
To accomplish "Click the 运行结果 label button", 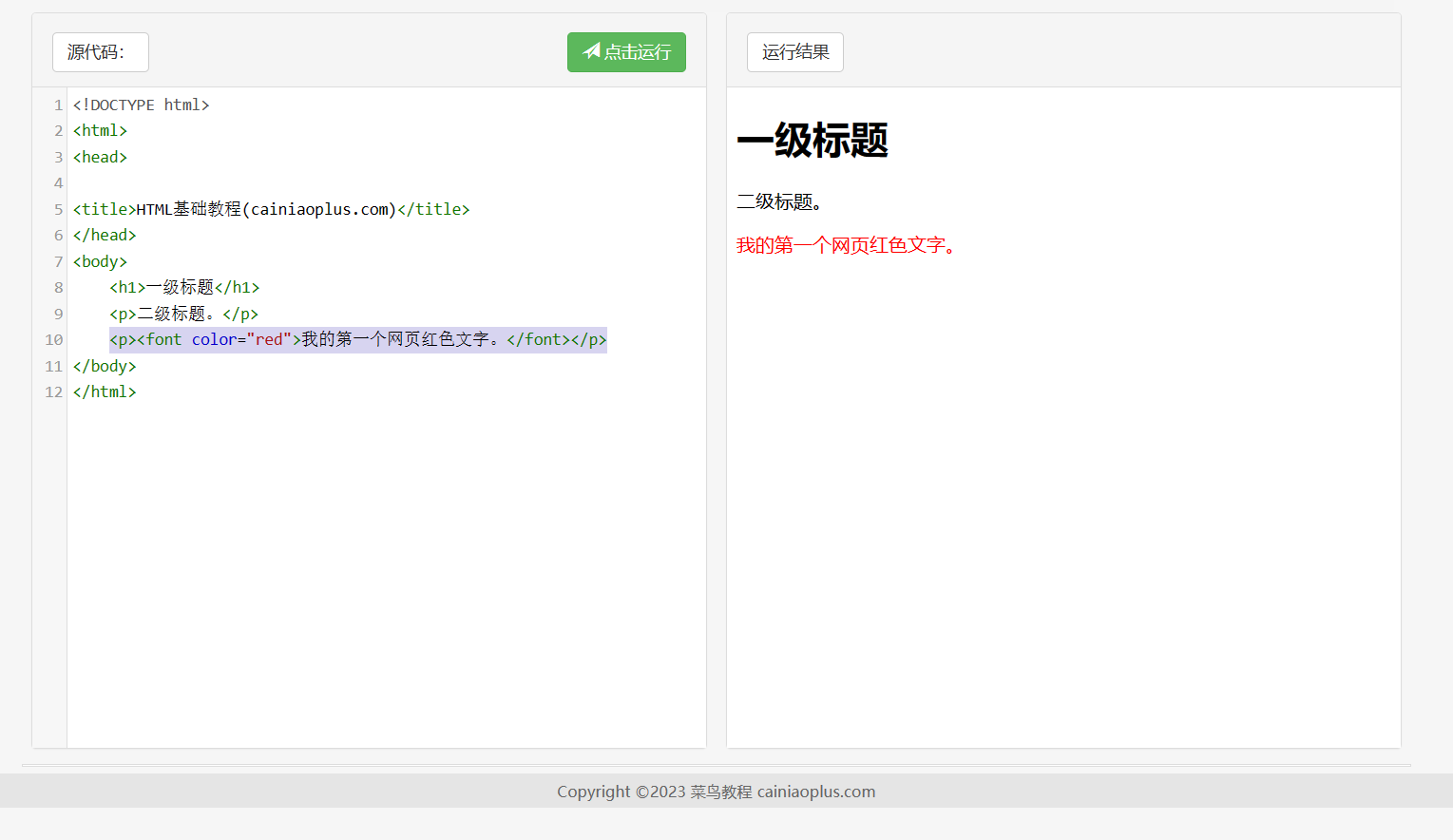I will click(795, 52).
